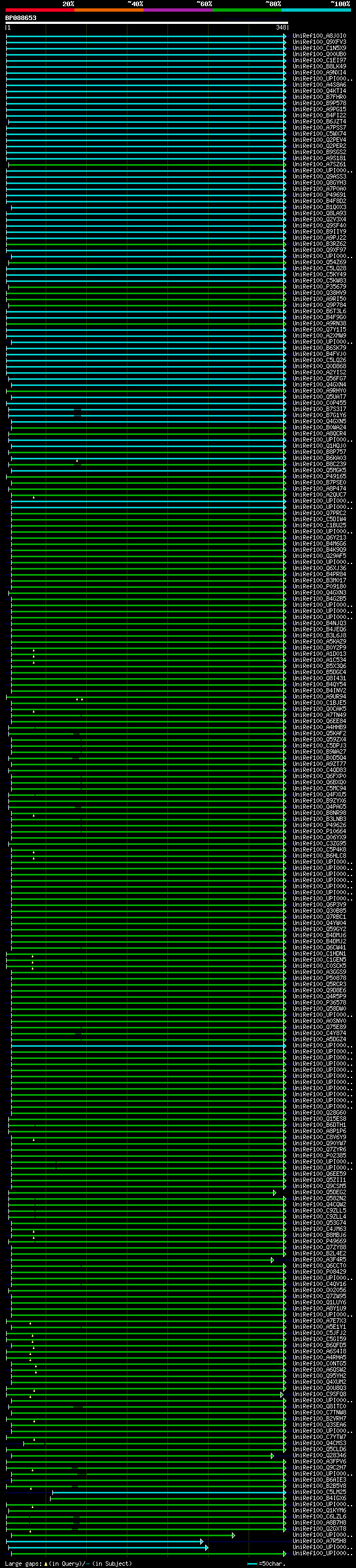Click the UniRef100_Q5UAT7 sequence name
The image size is (356, 1568).
[319, 397]
